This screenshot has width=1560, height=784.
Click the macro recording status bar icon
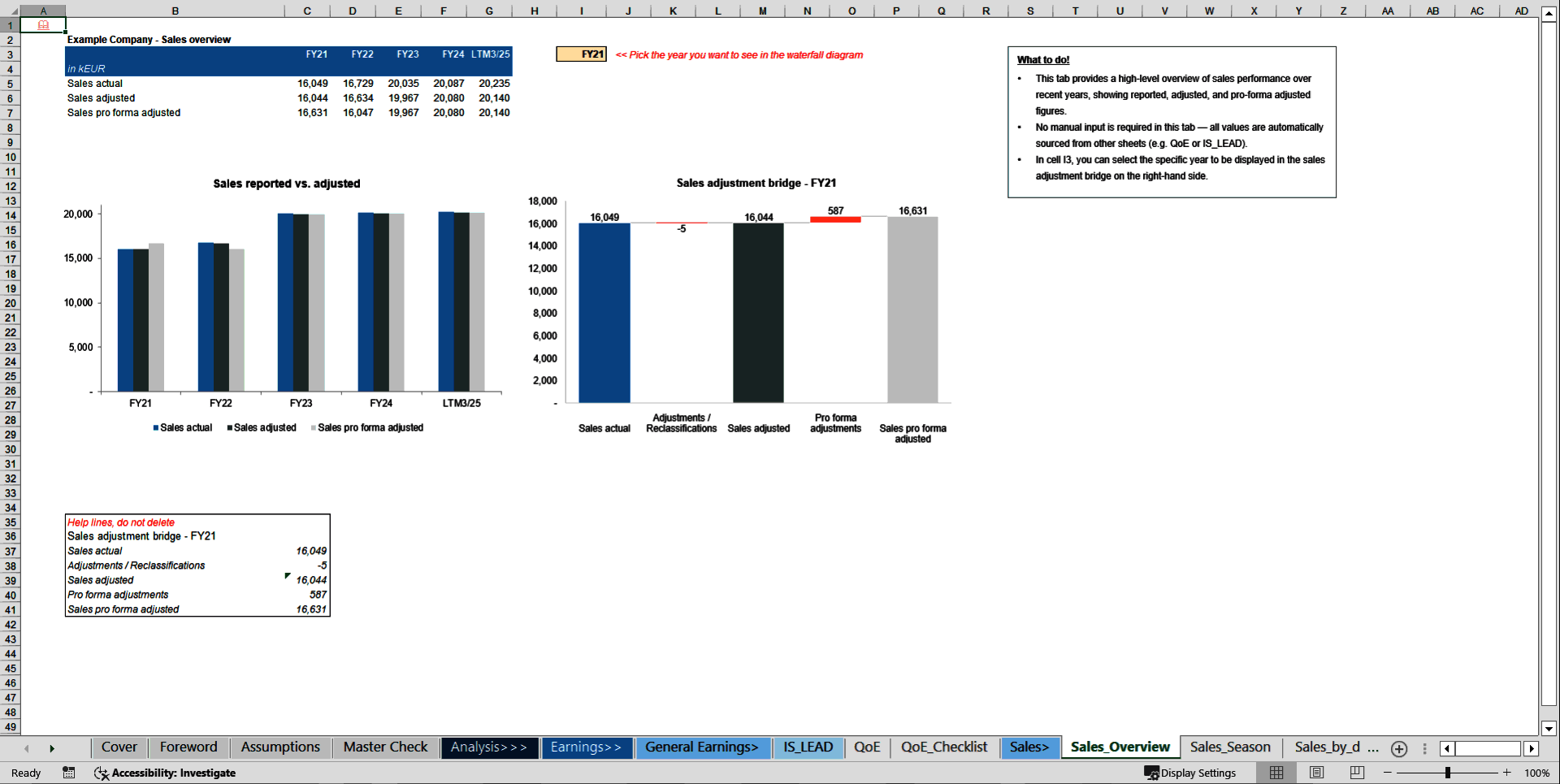(x=69, y=773)
